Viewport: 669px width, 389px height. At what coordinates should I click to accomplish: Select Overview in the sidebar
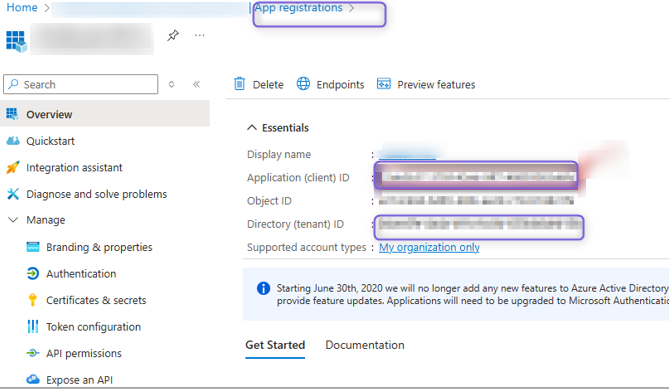[x=105, y=114]
